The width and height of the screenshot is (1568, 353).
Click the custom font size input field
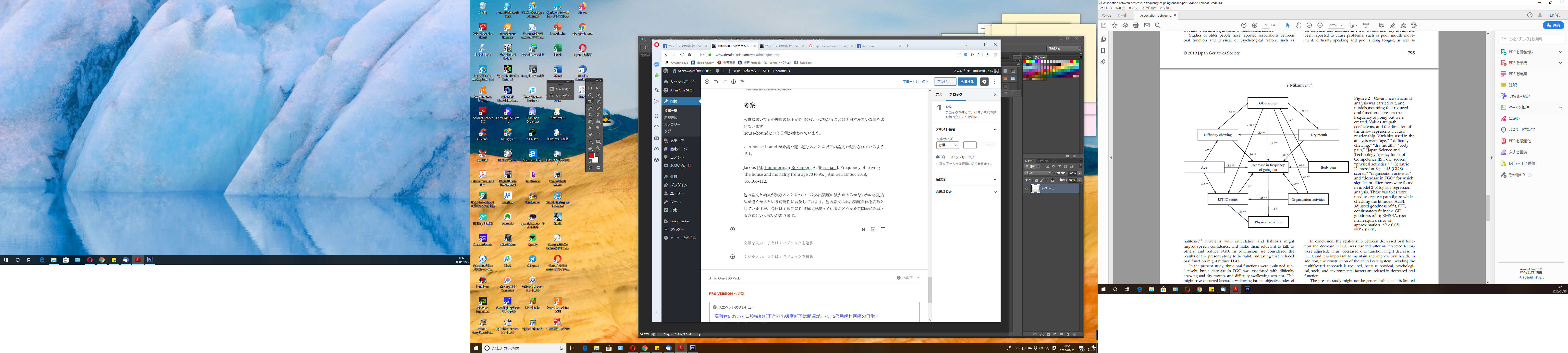(970, 145)
